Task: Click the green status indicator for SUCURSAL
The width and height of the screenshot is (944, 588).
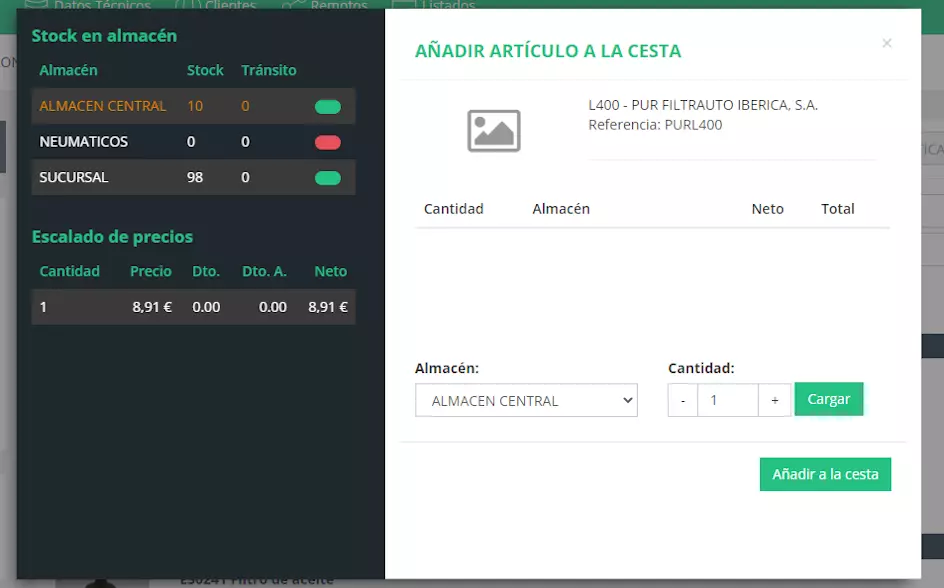Action: click(x=327, y=178)
